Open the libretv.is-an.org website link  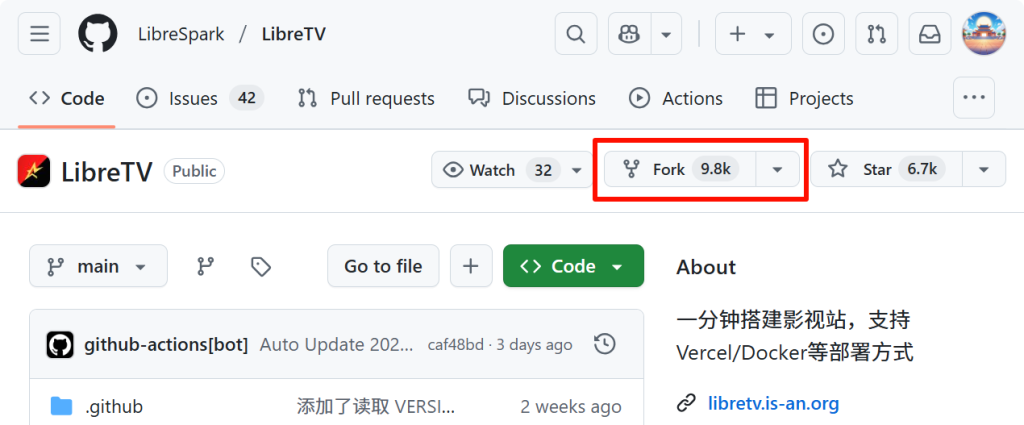773,404
